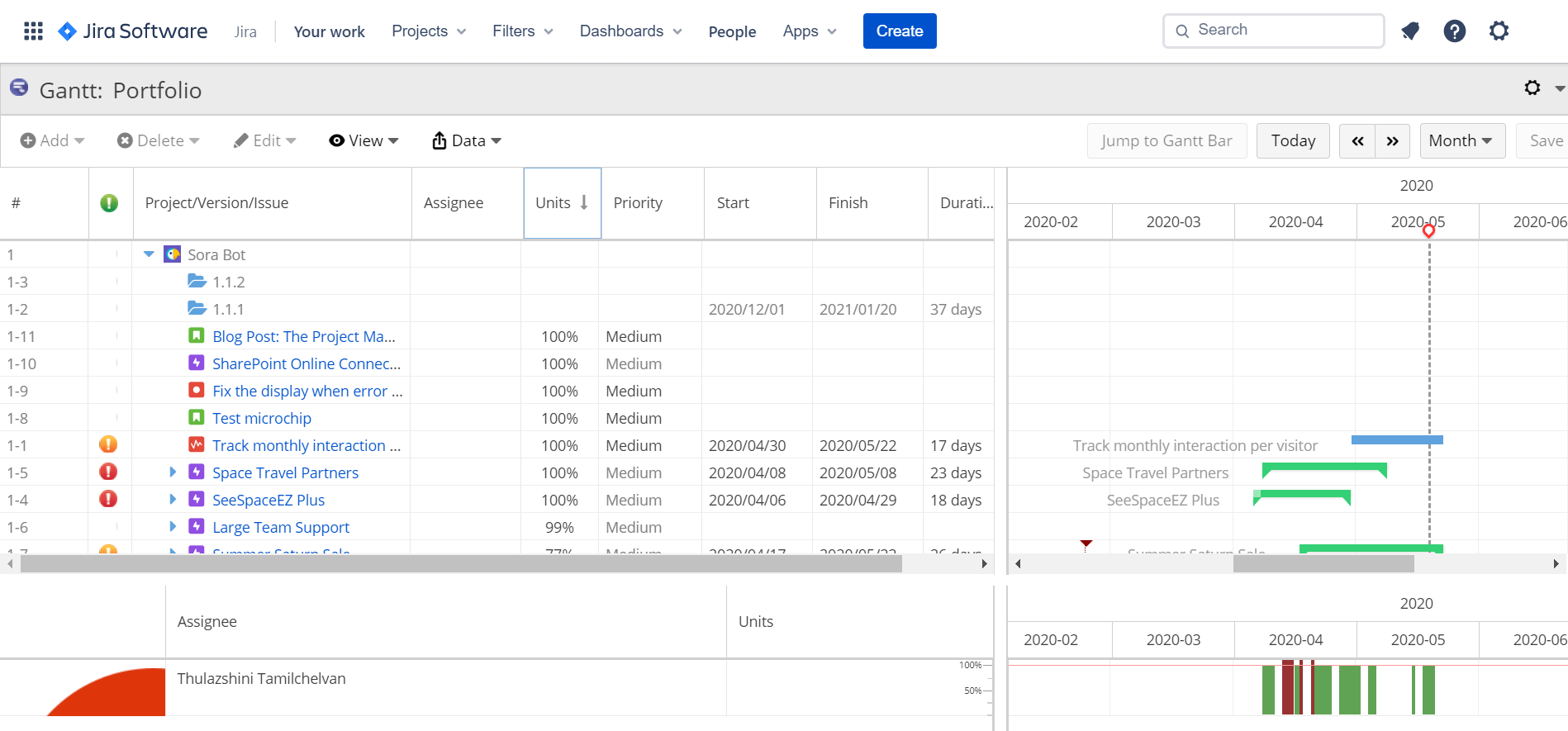The width and height of the screenshot is (1568, 731).
Task: Click the Sora Bot project icon
Action: 172,254
